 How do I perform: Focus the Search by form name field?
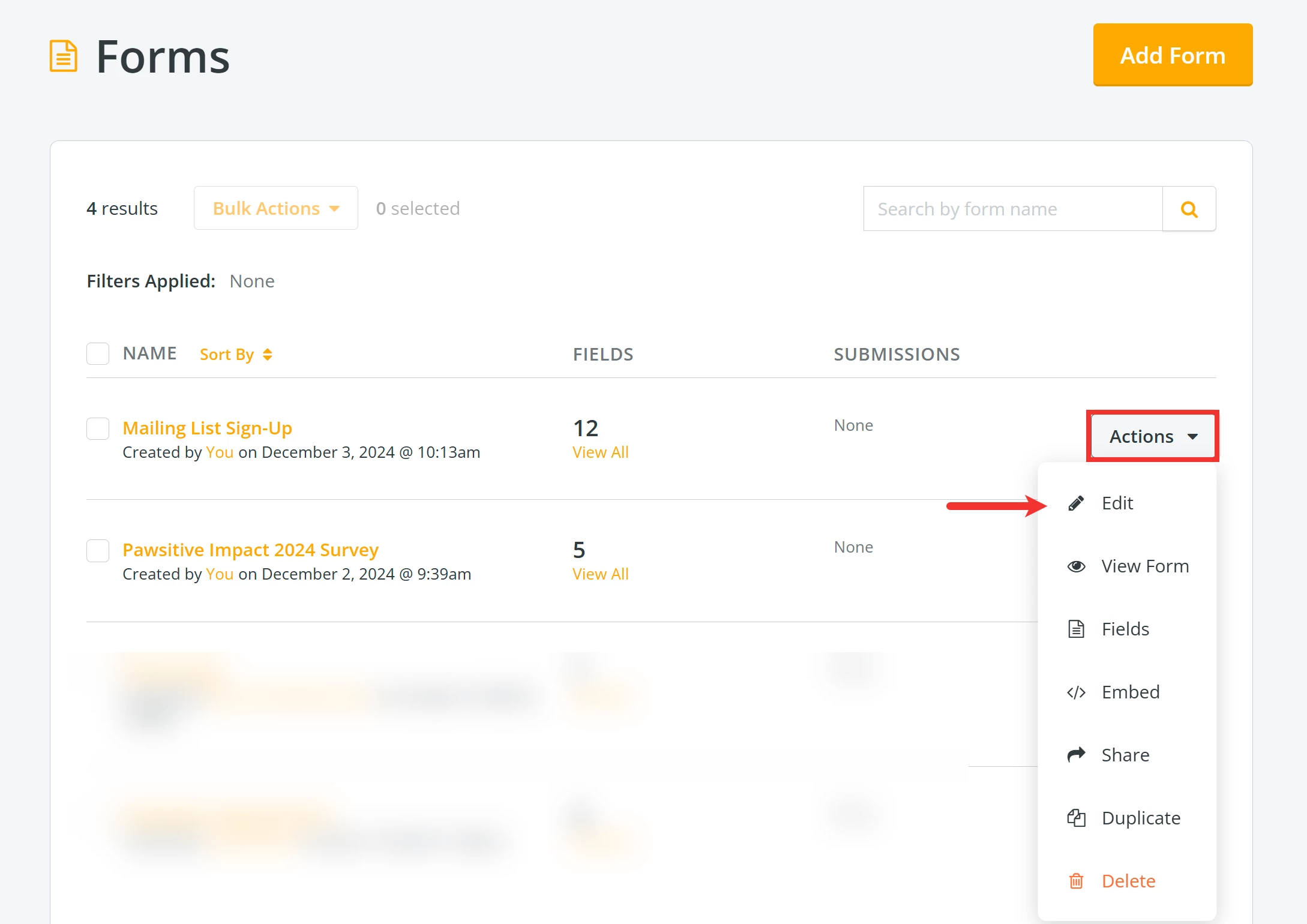pyautogui.click(x=1012, y=209)
